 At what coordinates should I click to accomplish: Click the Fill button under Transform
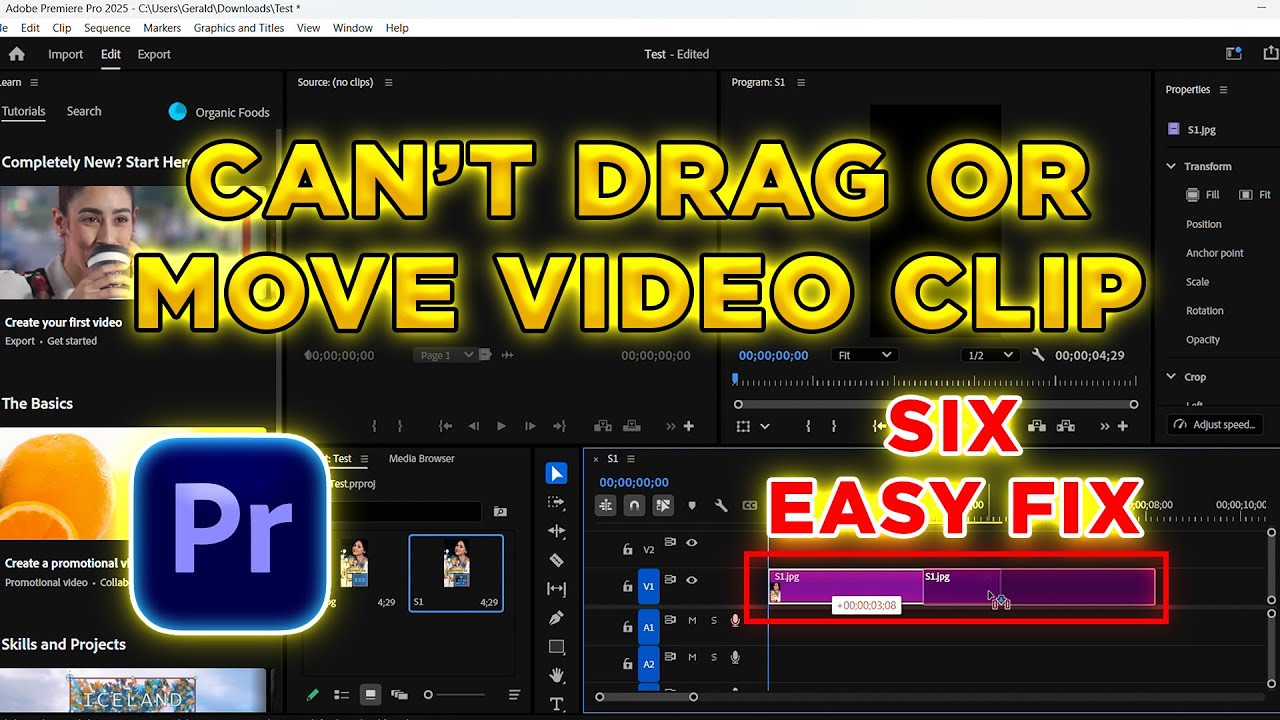coord(1203,195)
